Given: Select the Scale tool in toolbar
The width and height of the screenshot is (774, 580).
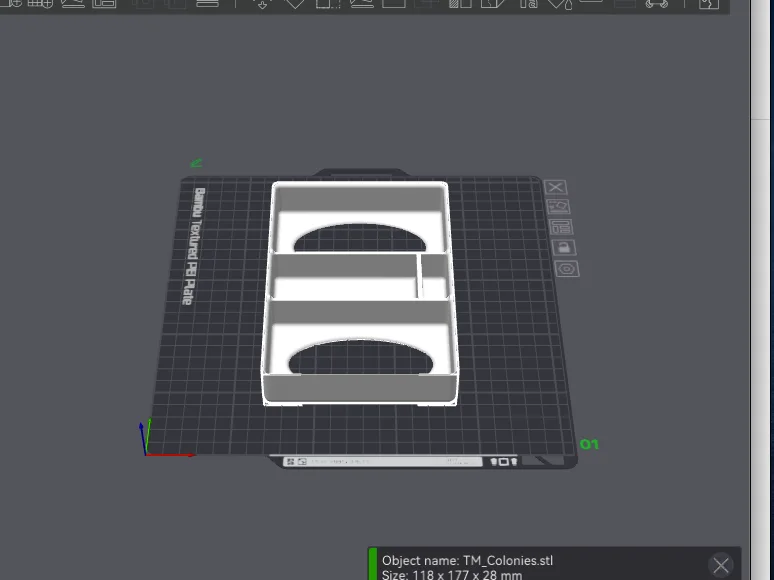Looking at the screenshot, I should (328, 4).
